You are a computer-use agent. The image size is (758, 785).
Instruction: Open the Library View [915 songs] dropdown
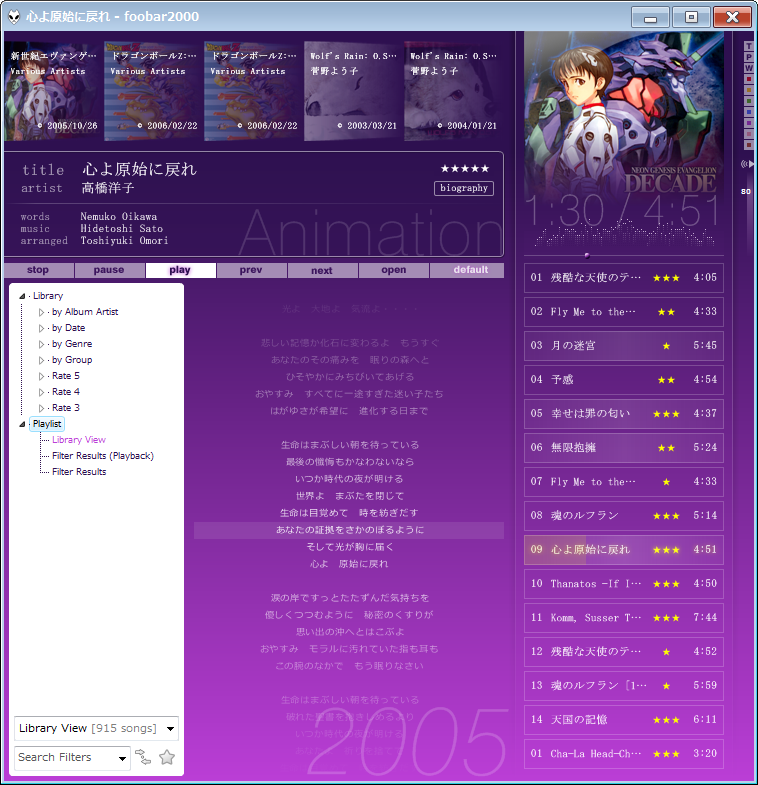tap(96, 728)
